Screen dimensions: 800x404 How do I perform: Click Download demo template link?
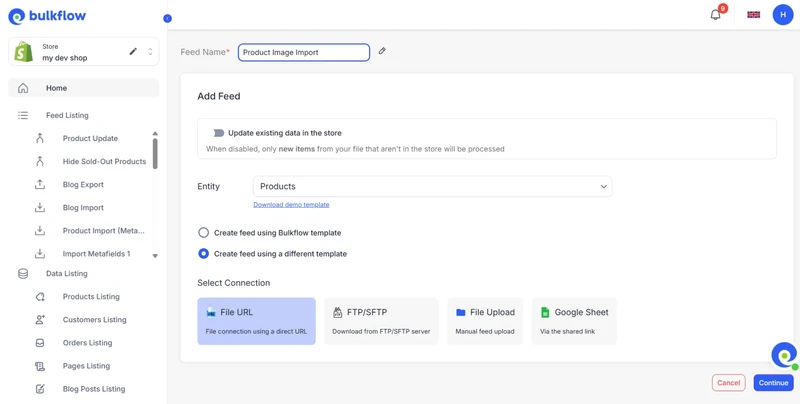(291, 205)
